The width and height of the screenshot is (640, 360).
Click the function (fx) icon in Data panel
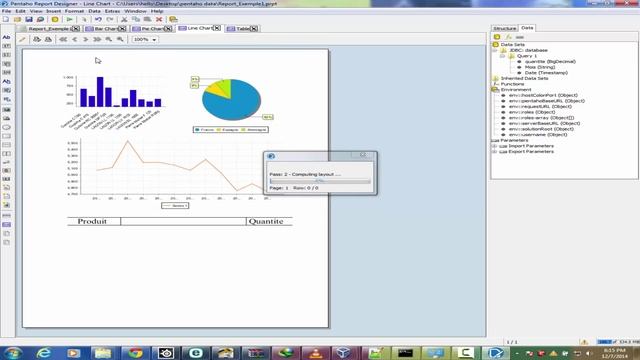(508, 37)
